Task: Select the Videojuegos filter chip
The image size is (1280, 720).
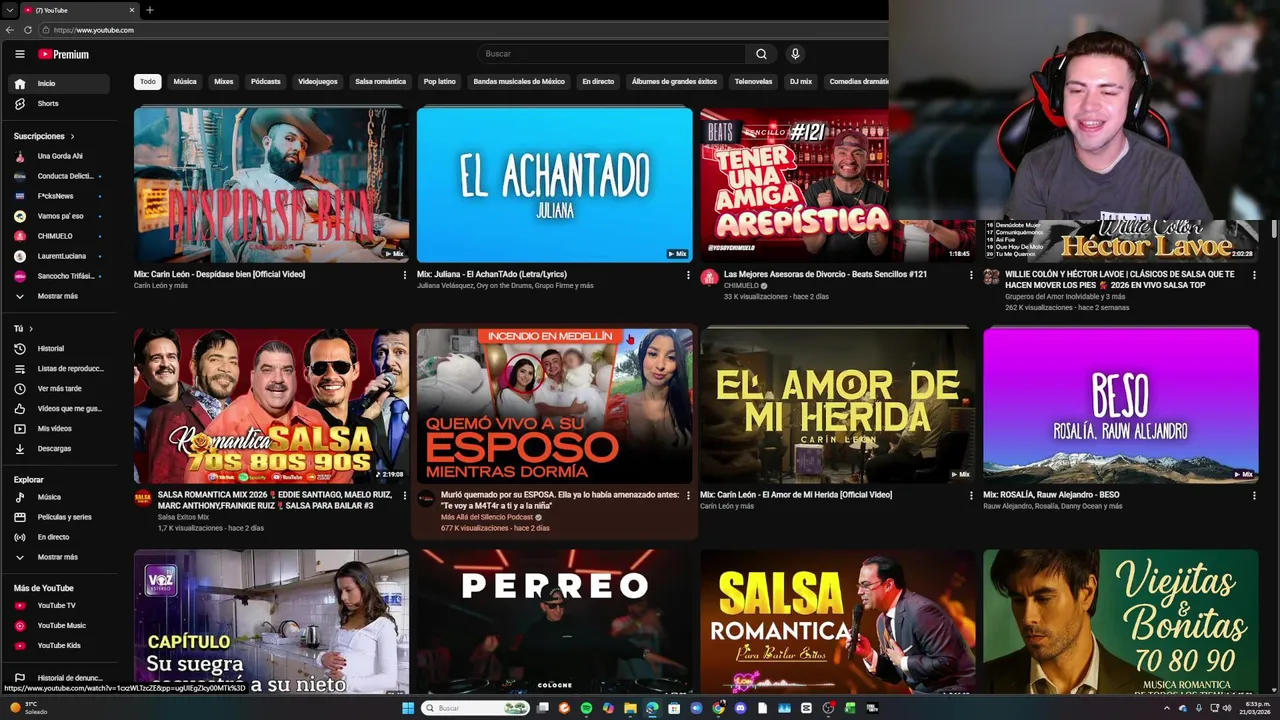Action: click(318, 81)
